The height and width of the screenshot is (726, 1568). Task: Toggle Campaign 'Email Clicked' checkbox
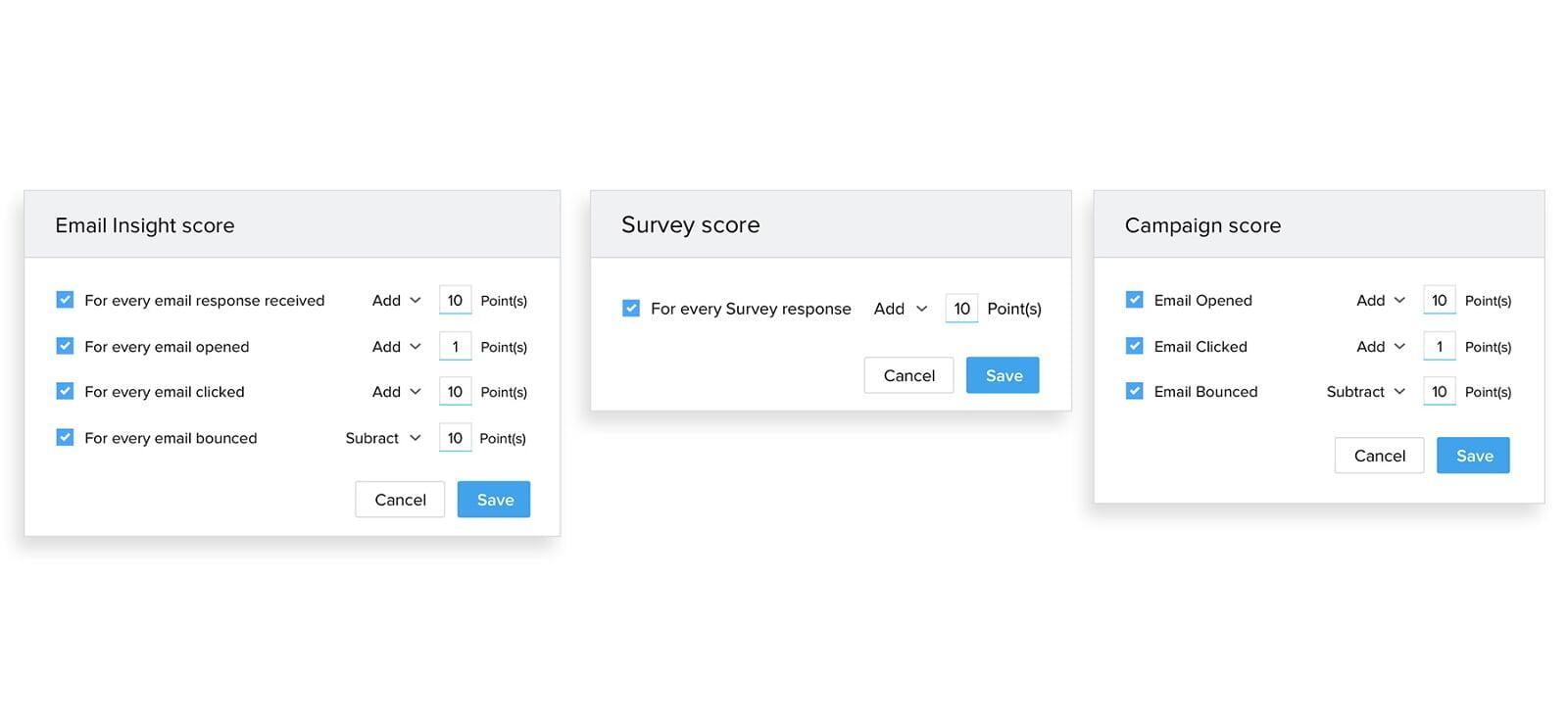tap(1135, 346)
